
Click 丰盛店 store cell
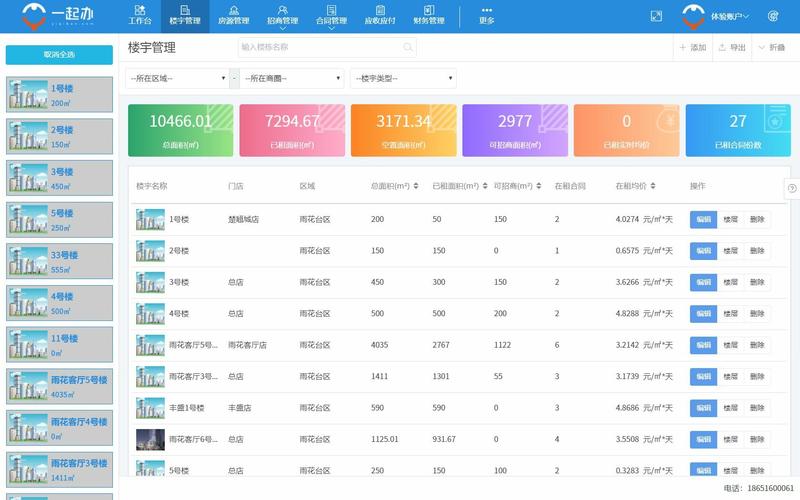tap(239, 408)
